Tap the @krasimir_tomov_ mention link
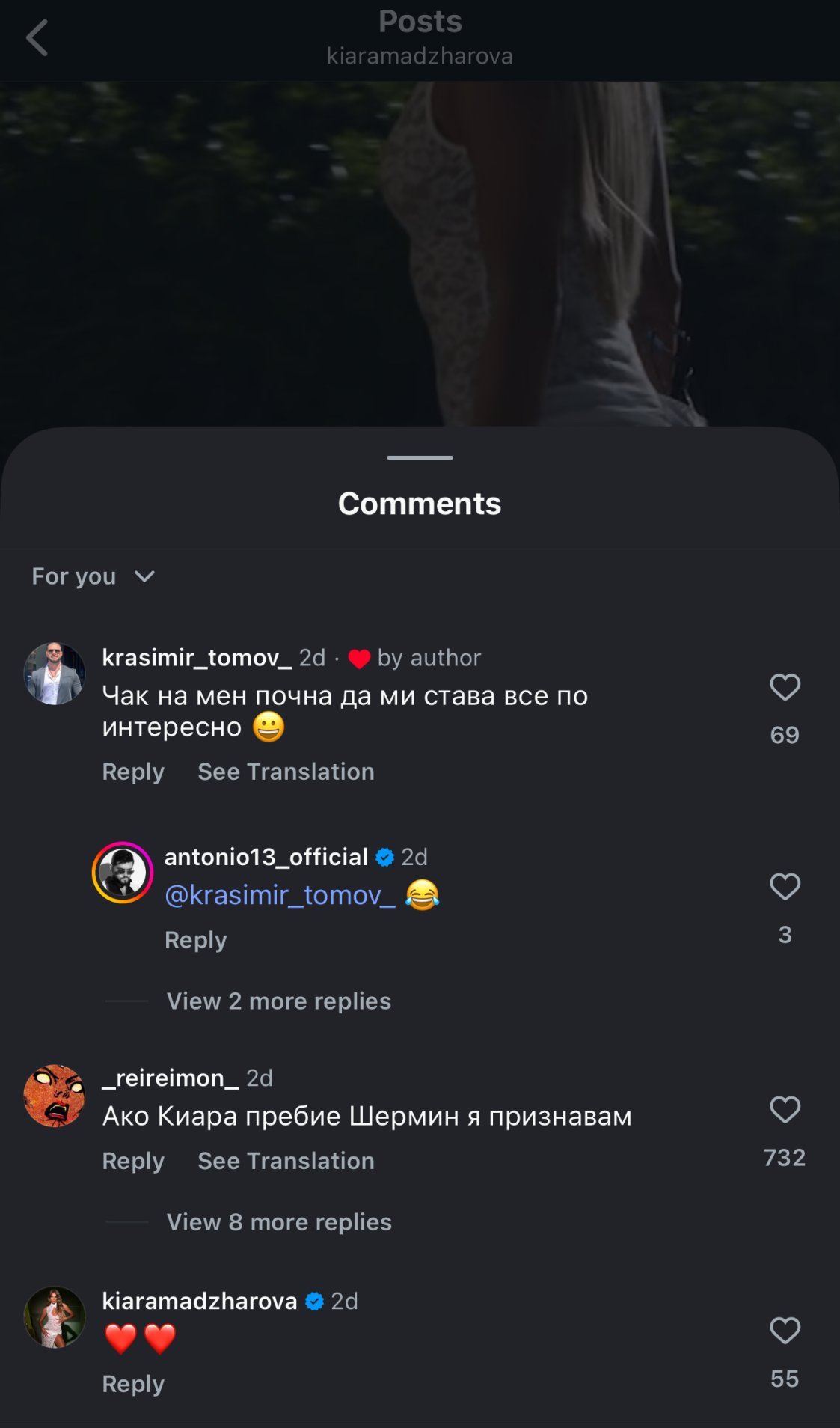 pyautogui.click(x=280, y=895)
